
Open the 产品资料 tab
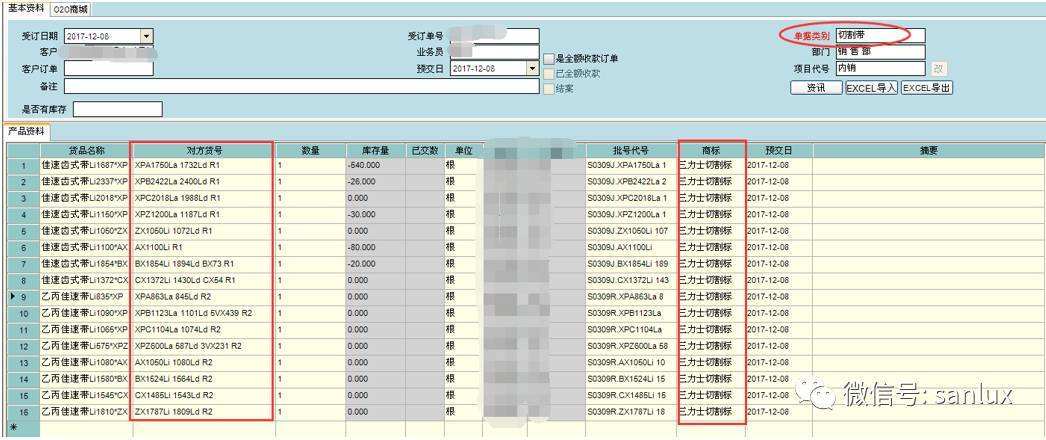(x=27, y=132)
